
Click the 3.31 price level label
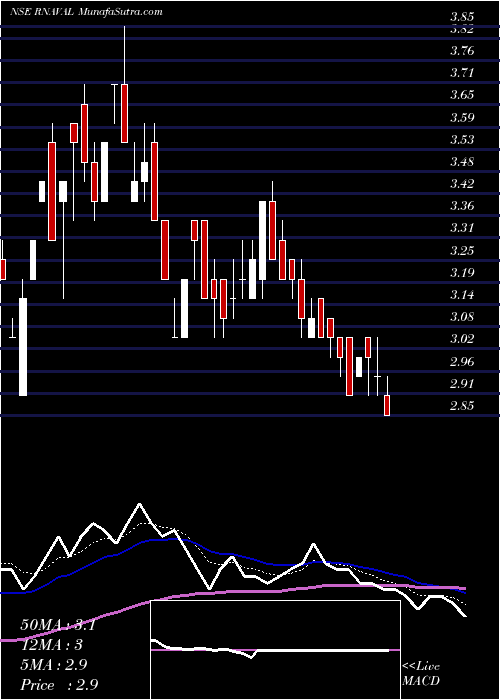[x=462, y=228]
